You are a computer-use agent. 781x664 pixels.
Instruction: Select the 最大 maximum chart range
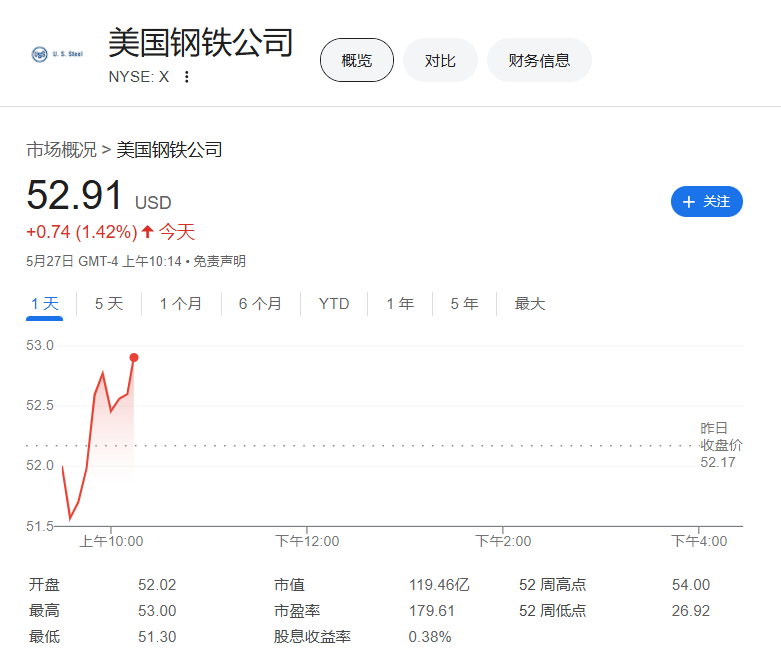[x=530, y=304]
